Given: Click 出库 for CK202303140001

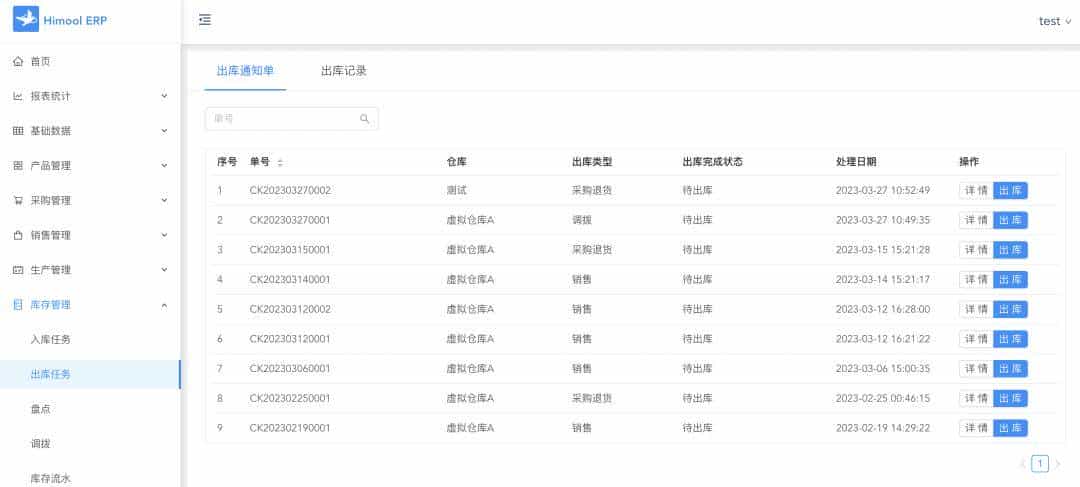Looking at the screenshot, I should tap(1010, 280).
